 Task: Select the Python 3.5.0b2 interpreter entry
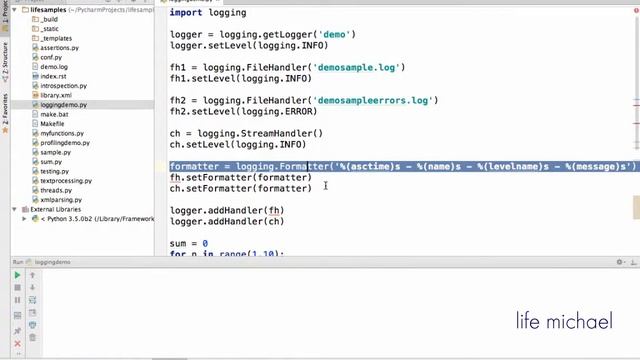(98, 219)
